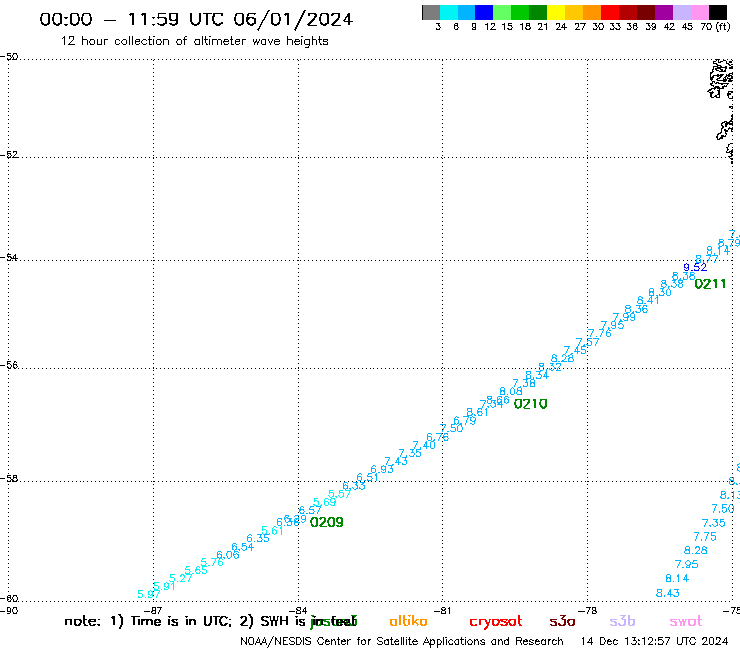Viewport: 740px width, 650px height.
Task: Click the light green 15 ft swatch
Action: (x=502, y=12)
